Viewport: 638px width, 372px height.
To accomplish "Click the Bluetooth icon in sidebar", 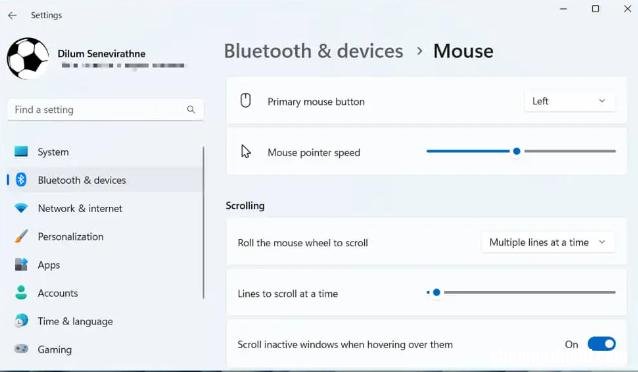I will click(x=21, y=180).
